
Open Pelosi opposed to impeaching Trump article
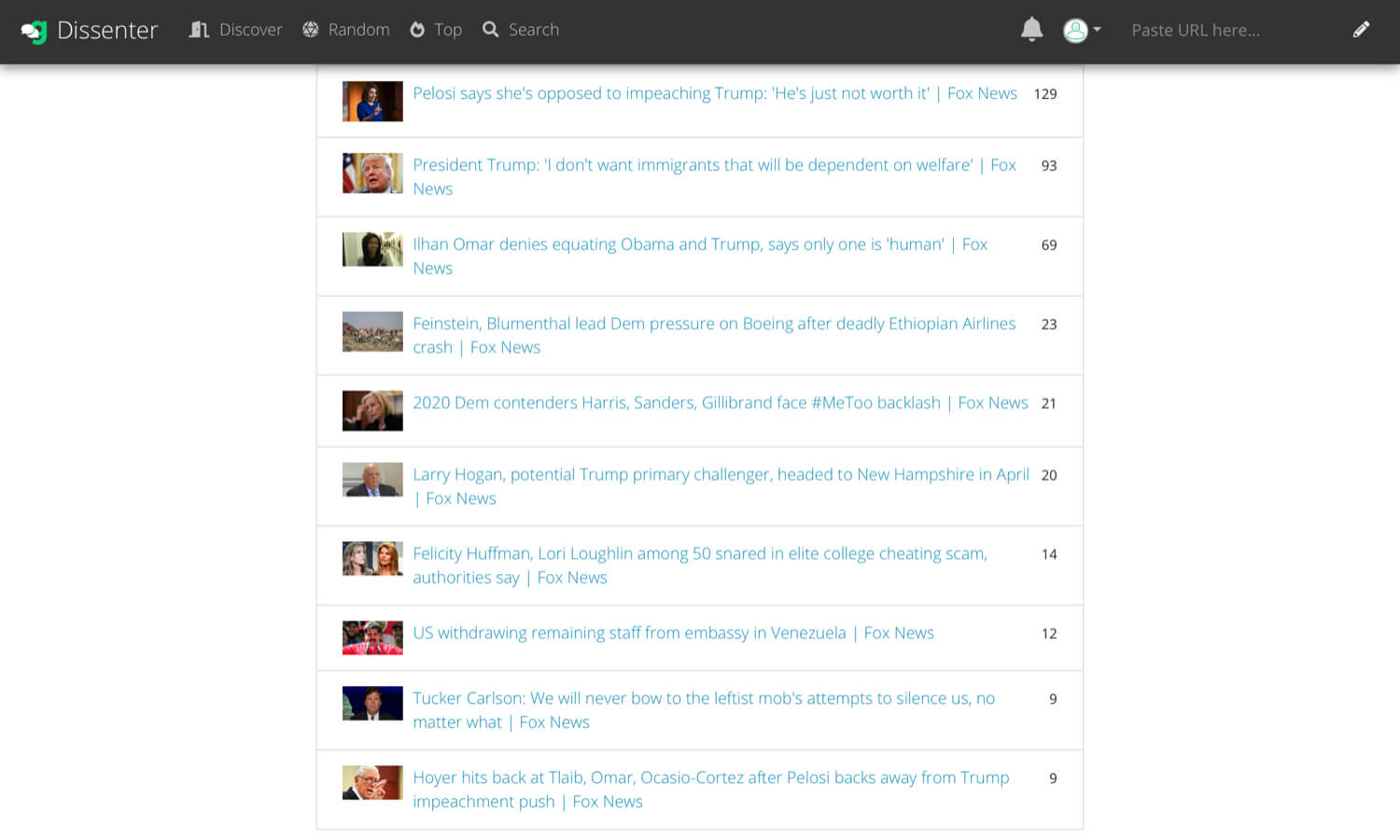[715, 93]
